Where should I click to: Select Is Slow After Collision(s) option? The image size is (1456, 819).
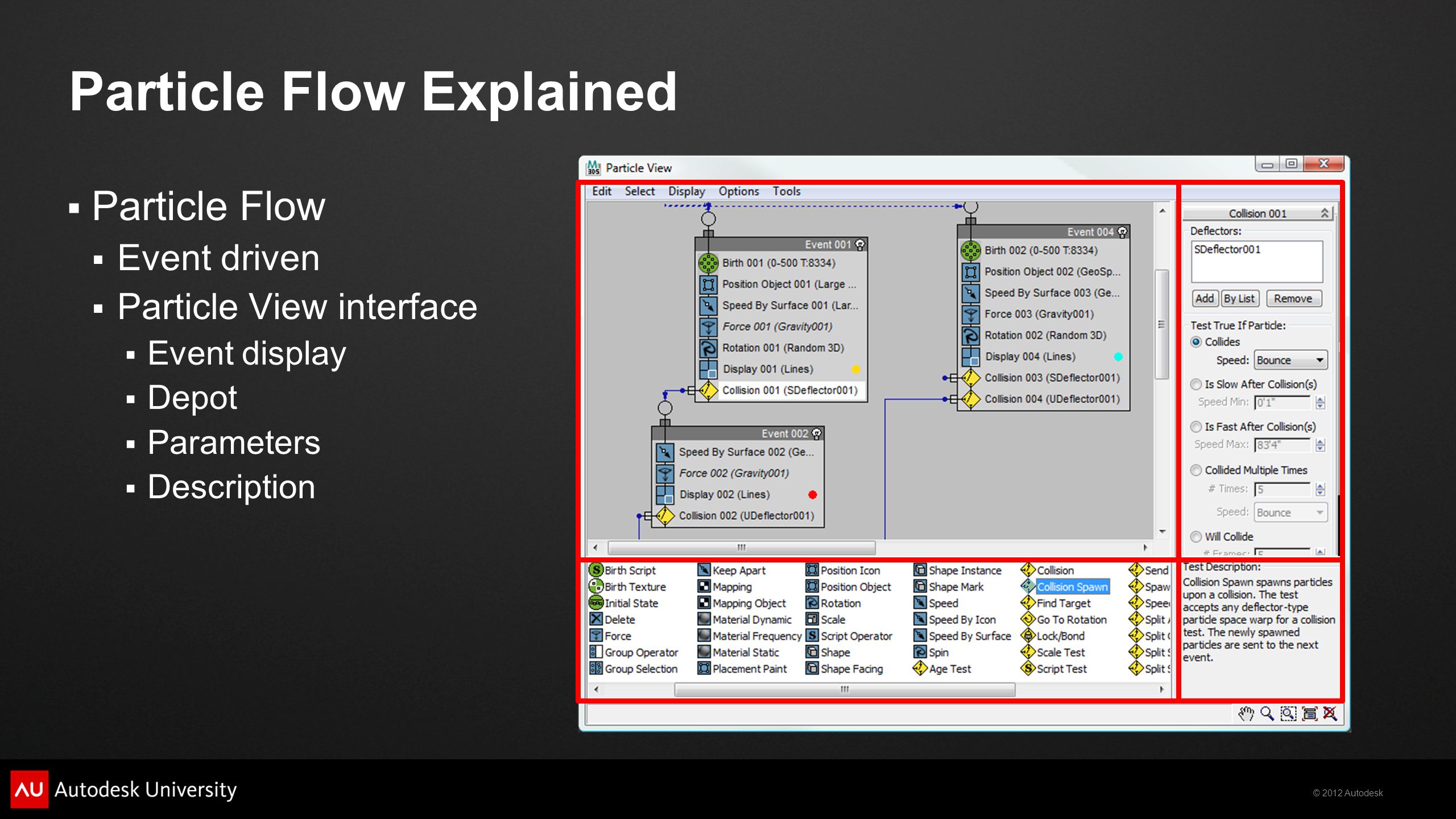[x=1196, y=384]
